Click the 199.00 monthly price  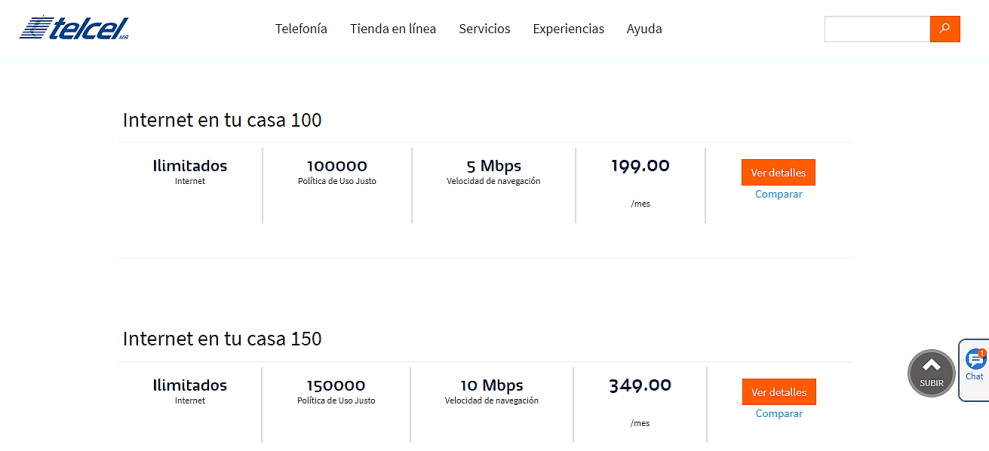640,166
